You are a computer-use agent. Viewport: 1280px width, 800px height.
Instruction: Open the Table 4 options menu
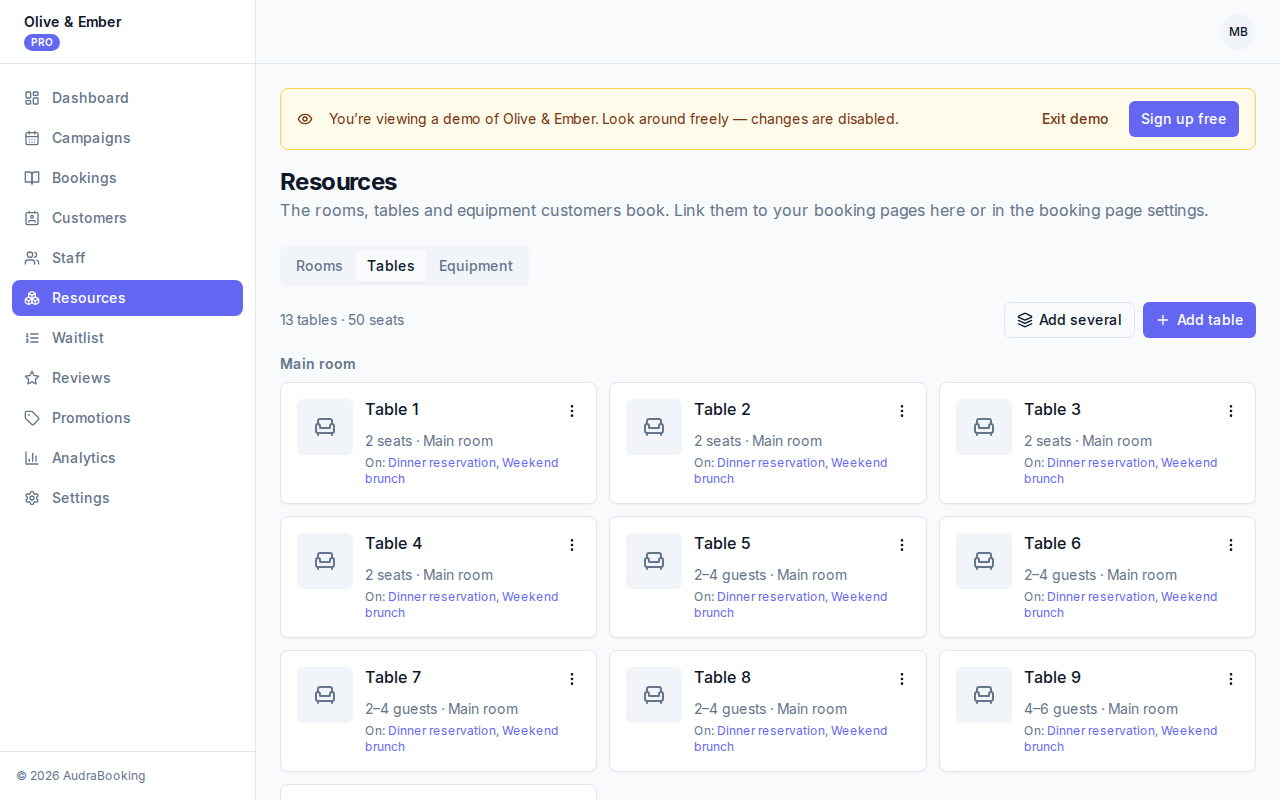(572, 545)
